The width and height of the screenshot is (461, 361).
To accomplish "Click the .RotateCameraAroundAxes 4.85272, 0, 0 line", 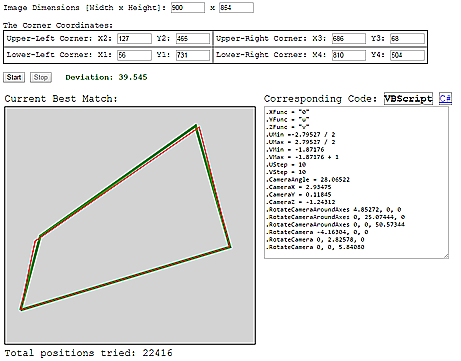I will 334,210.
